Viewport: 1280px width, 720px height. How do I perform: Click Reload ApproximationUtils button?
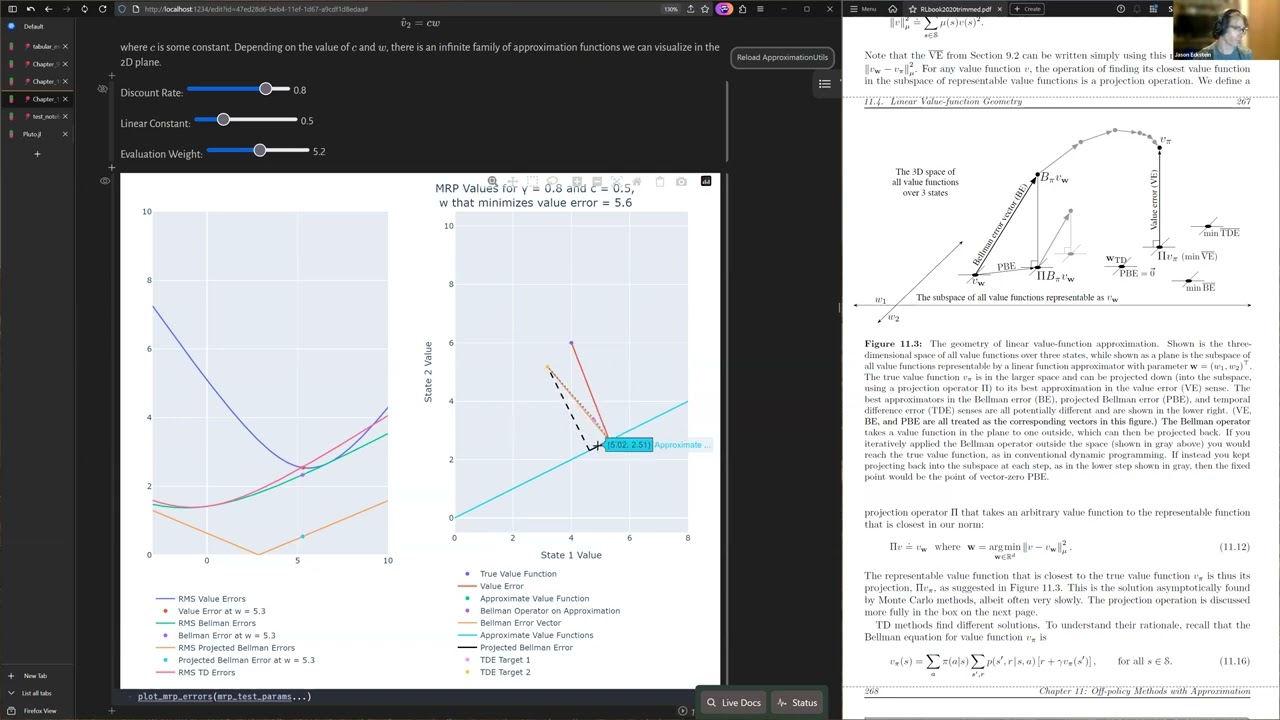782,57
